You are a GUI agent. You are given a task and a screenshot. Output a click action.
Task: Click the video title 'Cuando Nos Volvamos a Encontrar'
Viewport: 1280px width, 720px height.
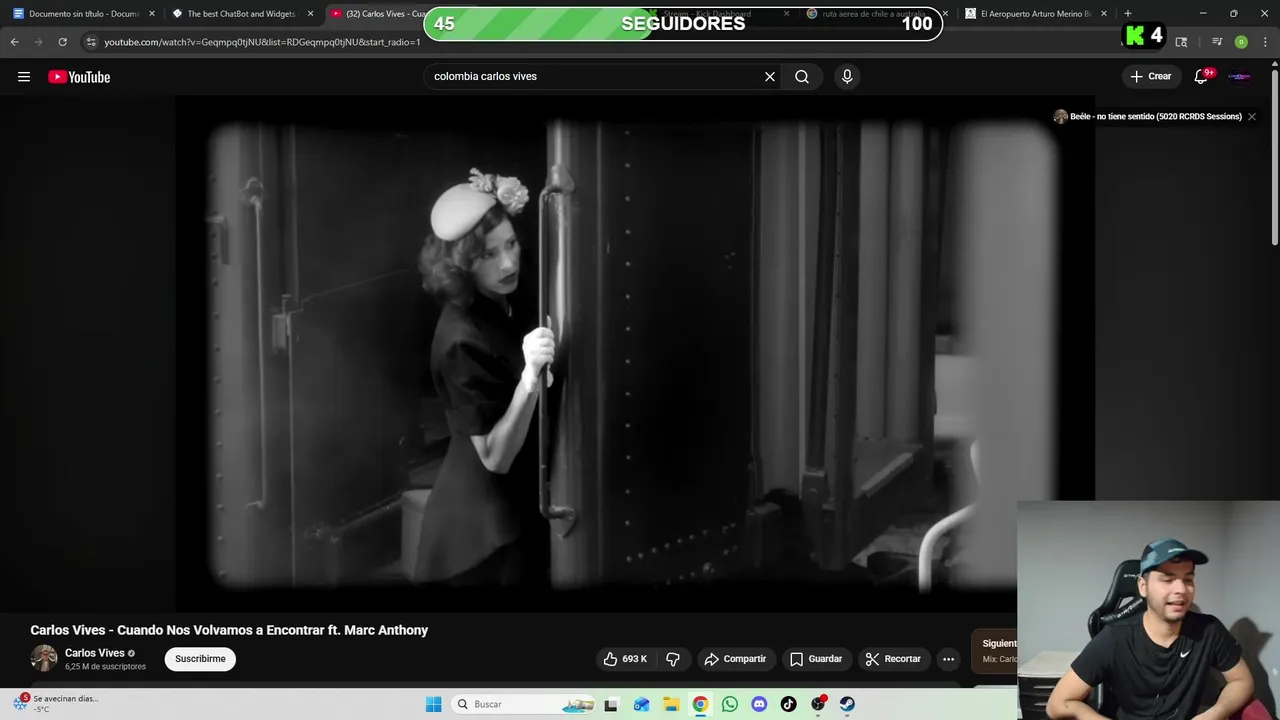tap(229, 630)
